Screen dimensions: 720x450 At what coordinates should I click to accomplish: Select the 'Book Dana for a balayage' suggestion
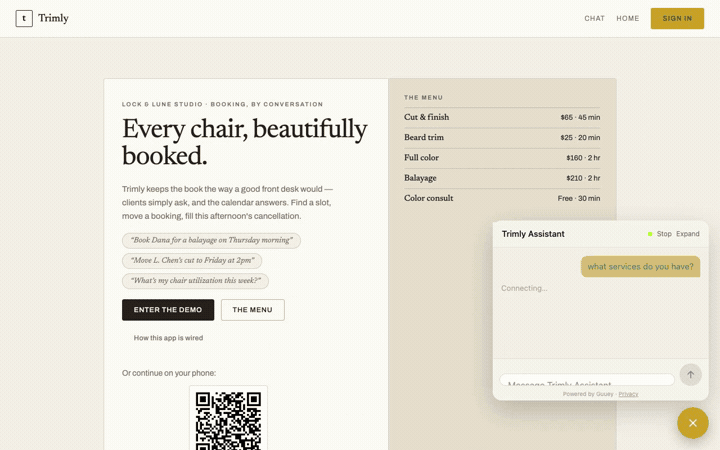211,240
